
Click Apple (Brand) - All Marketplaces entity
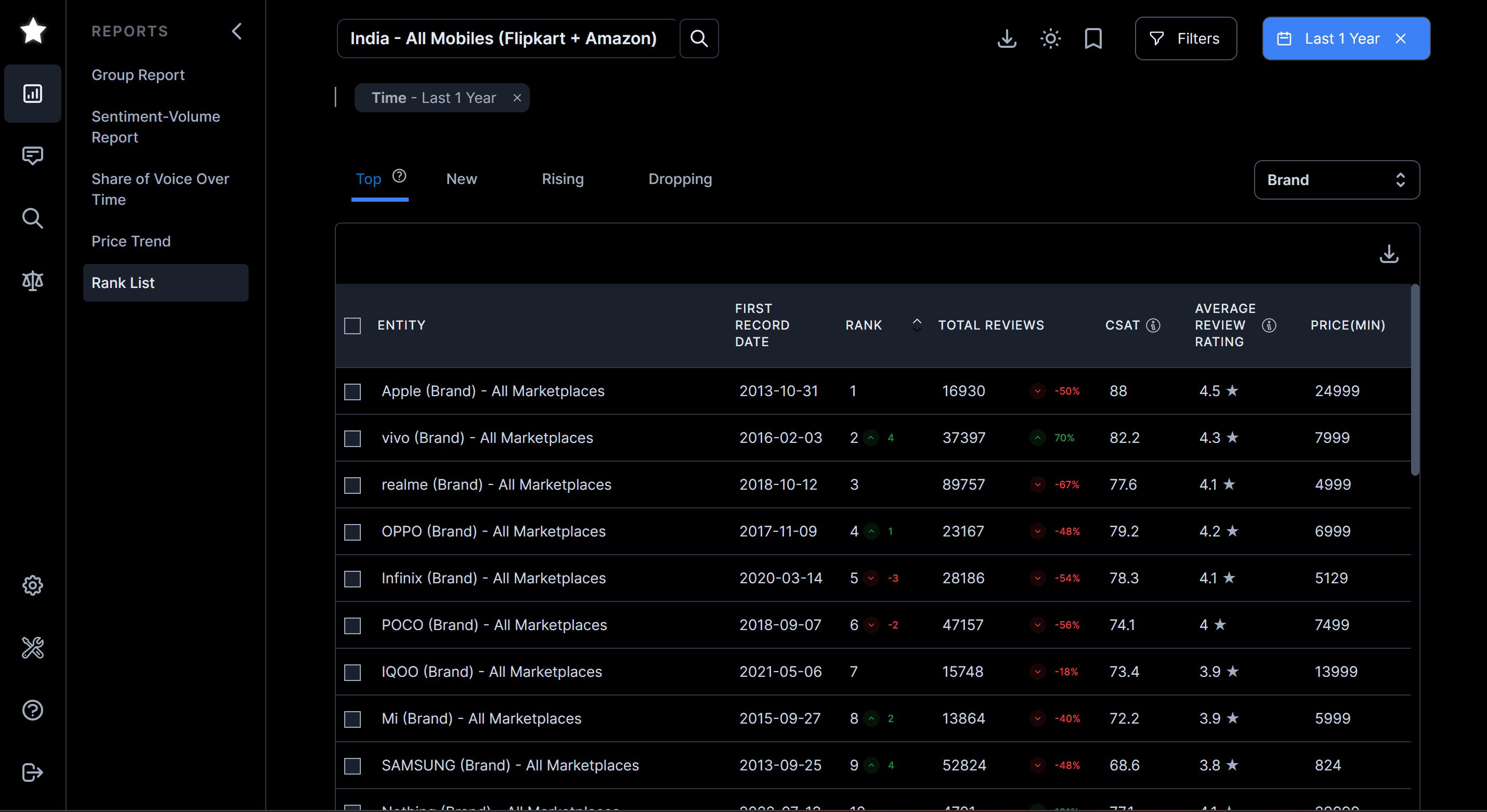tap(492, 391)
